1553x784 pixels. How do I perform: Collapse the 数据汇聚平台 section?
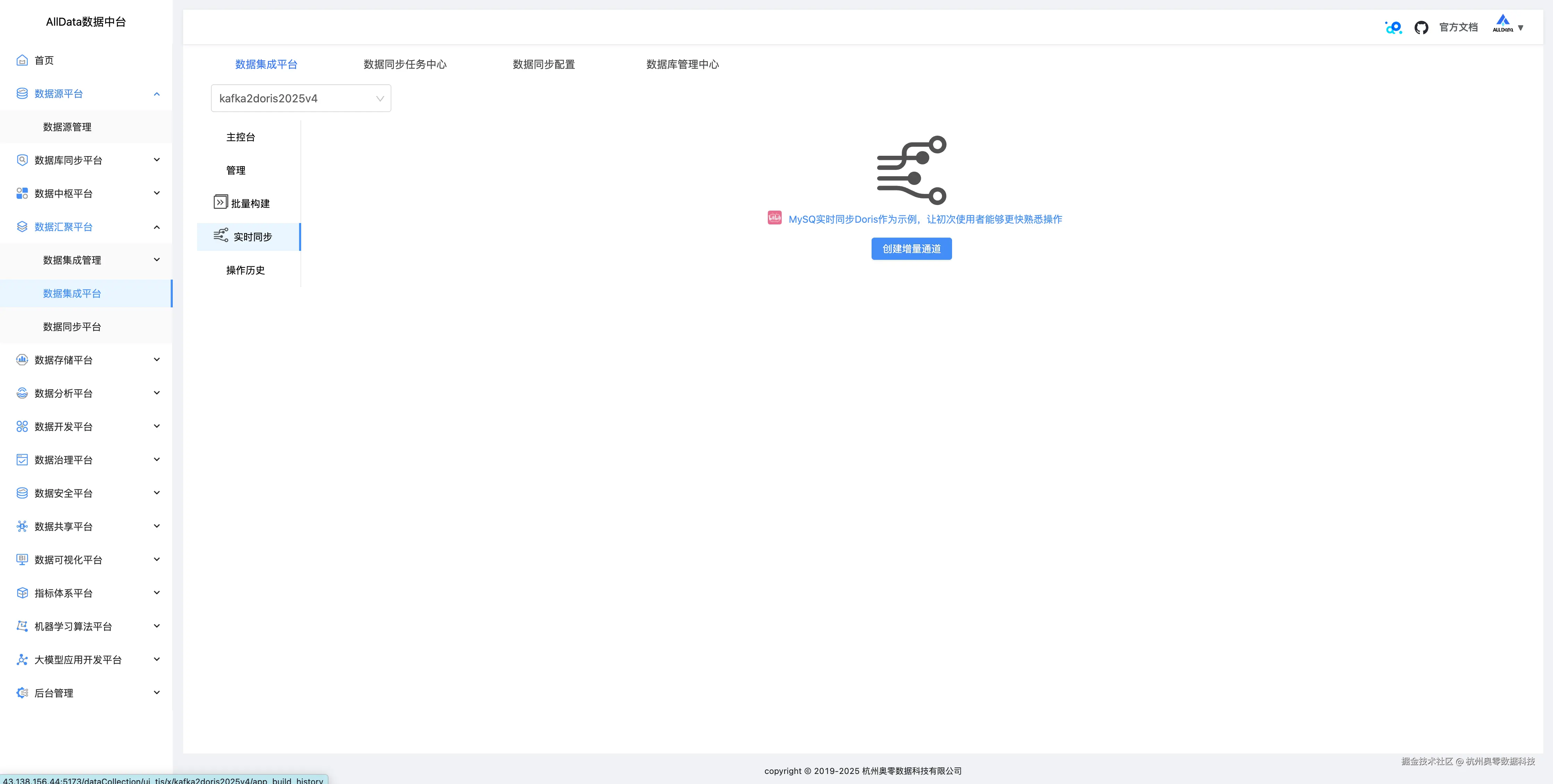click(x=157, y=227)
